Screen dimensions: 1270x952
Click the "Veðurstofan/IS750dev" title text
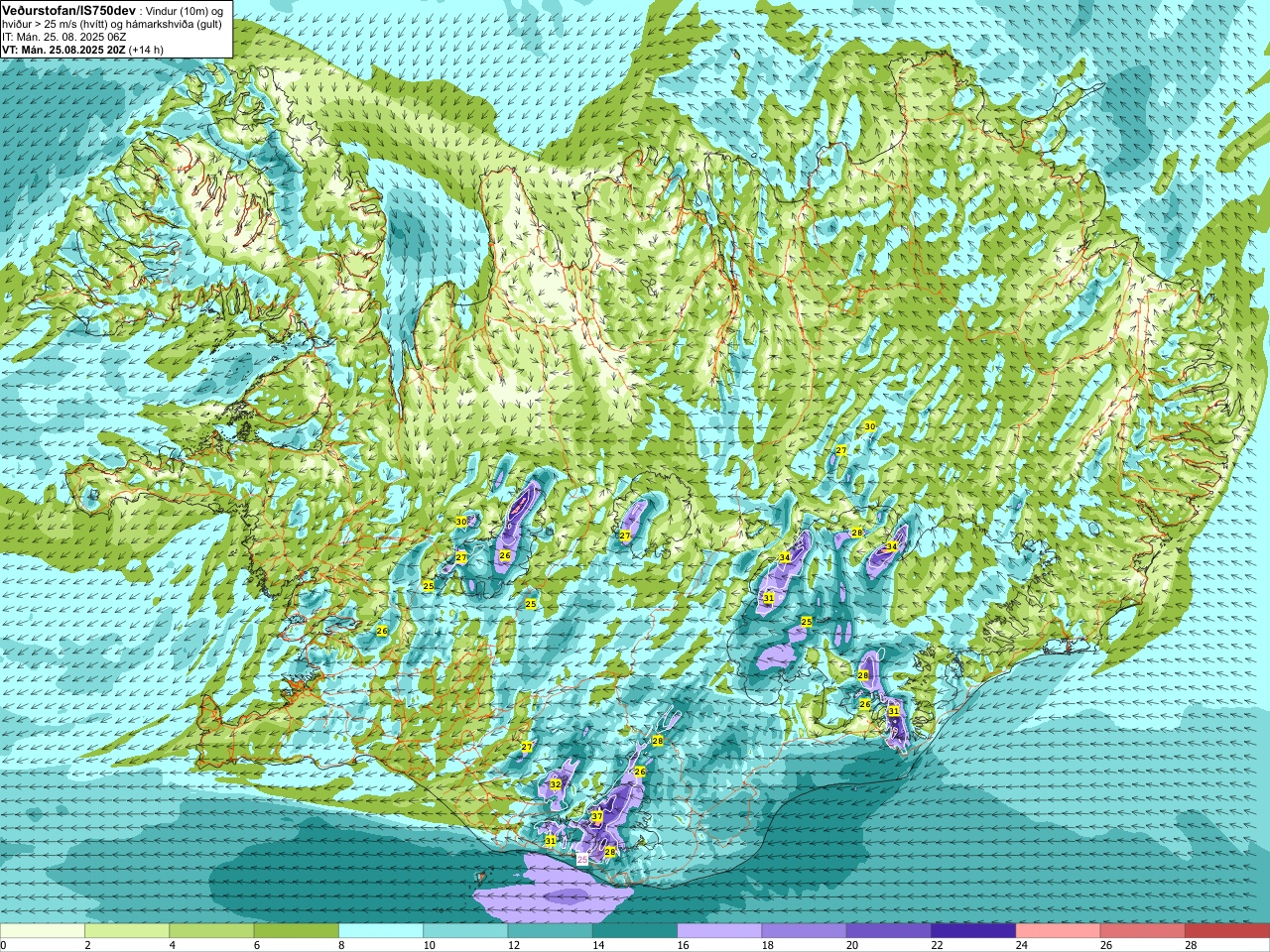click(69, 10)
